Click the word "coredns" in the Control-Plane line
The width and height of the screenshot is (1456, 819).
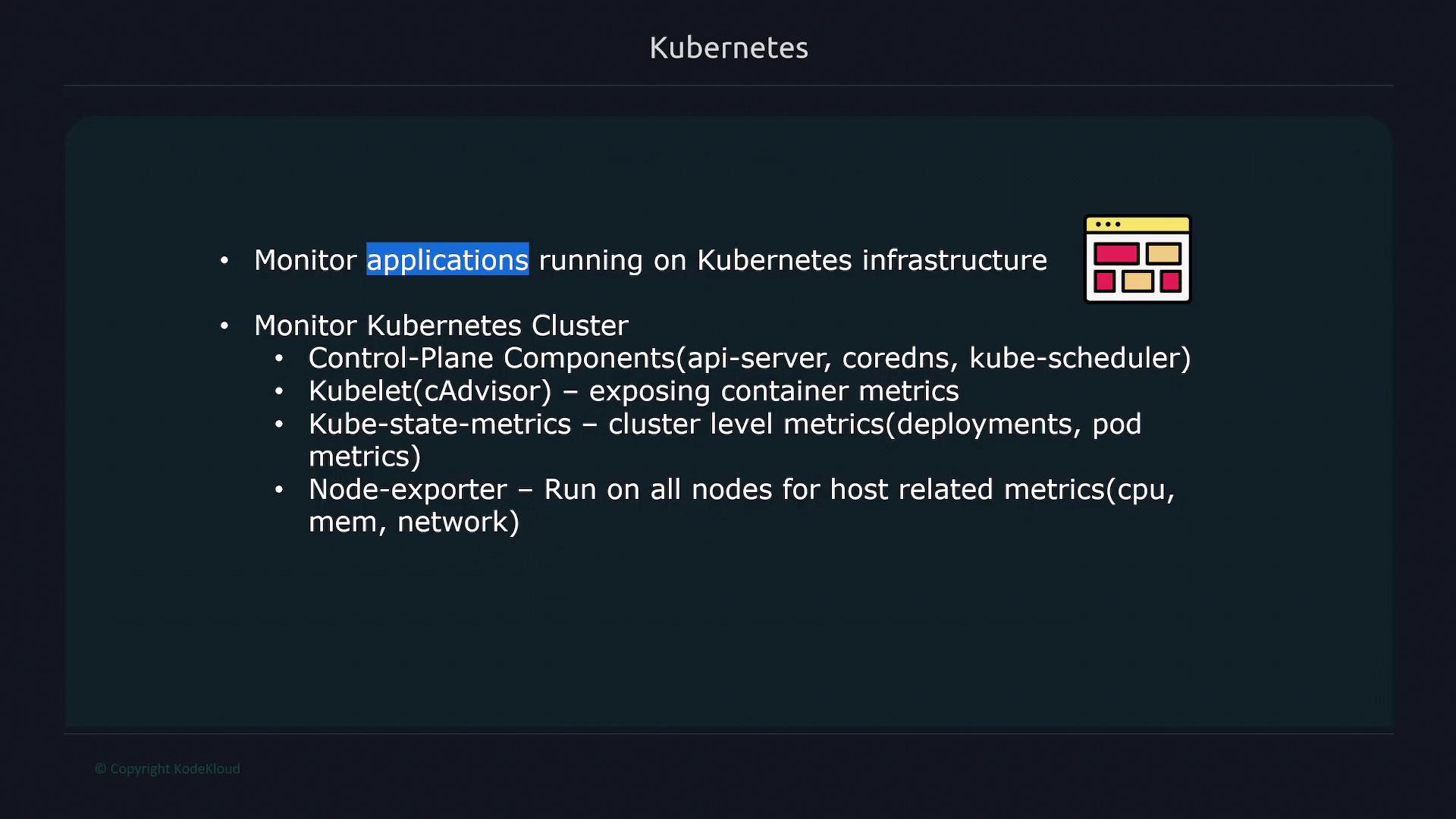pos(899,358)
